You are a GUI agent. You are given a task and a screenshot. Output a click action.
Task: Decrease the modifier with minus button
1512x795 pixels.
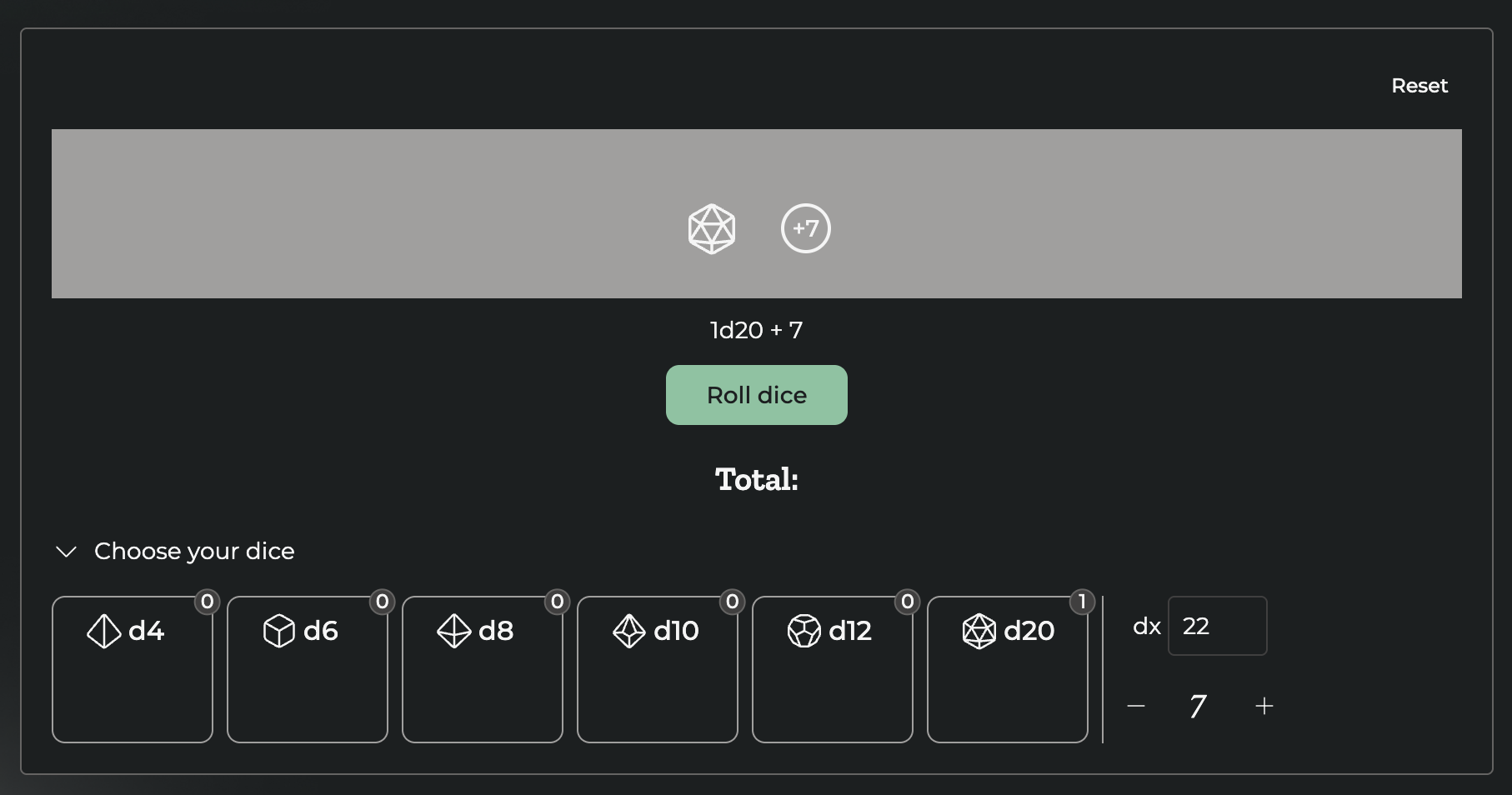[1135, 707]
